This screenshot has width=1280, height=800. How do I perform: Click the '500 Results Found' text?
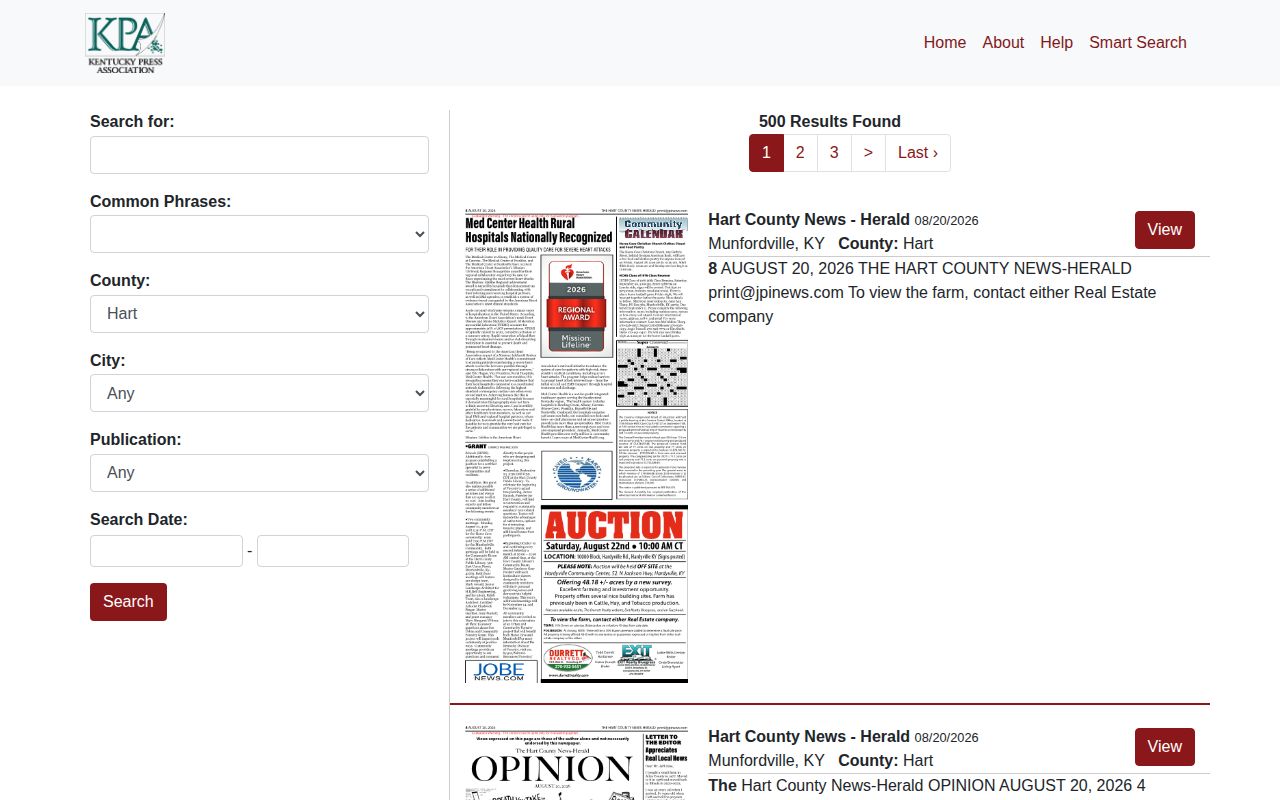830,122
